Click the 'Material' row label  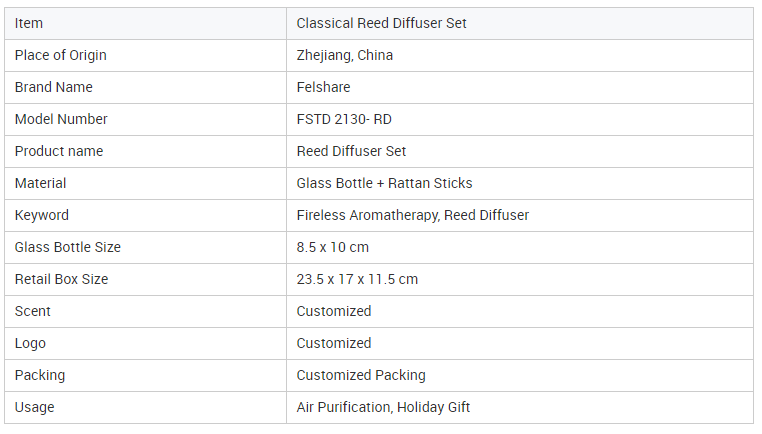pos(40,183)
